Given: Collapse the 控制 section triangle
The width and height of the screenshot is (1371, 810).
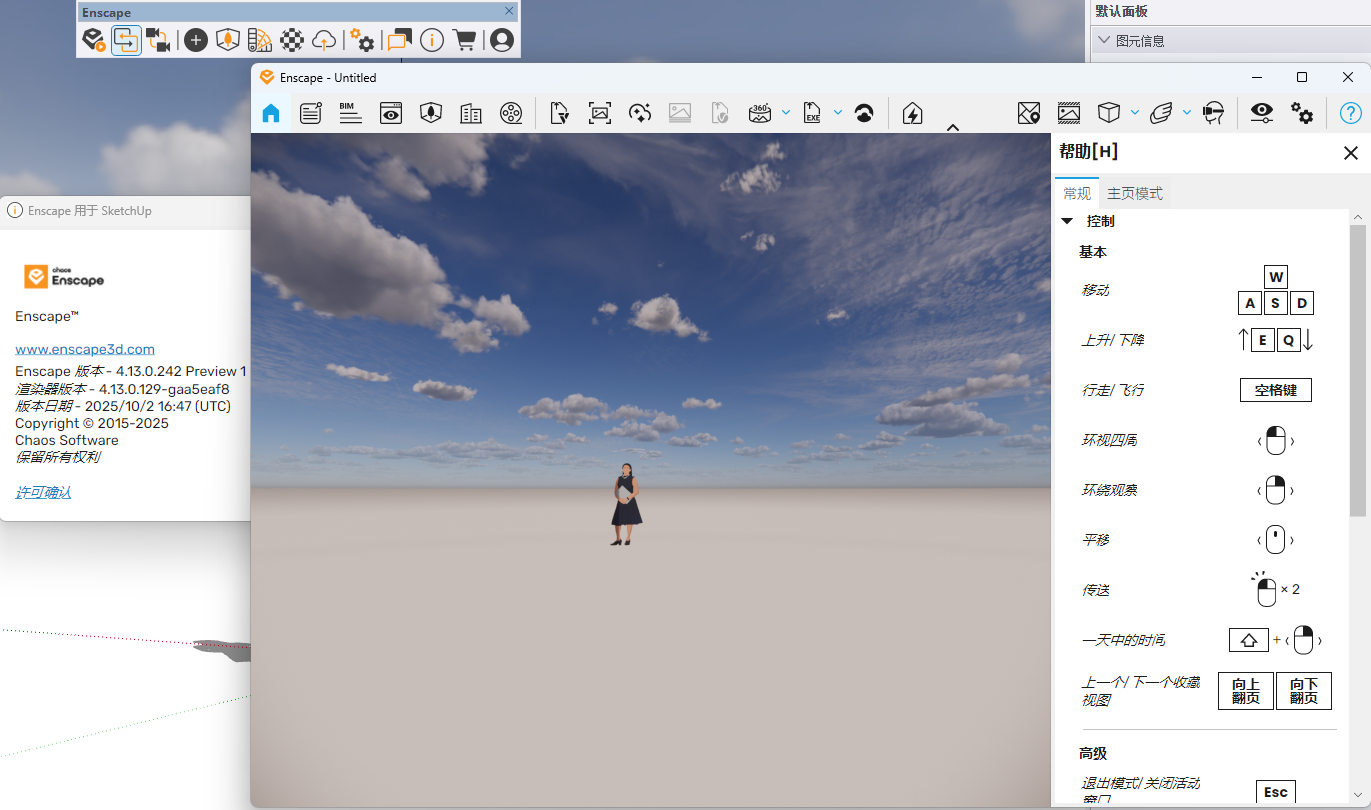Looking at the screenshot, I should click(1067, 221).
